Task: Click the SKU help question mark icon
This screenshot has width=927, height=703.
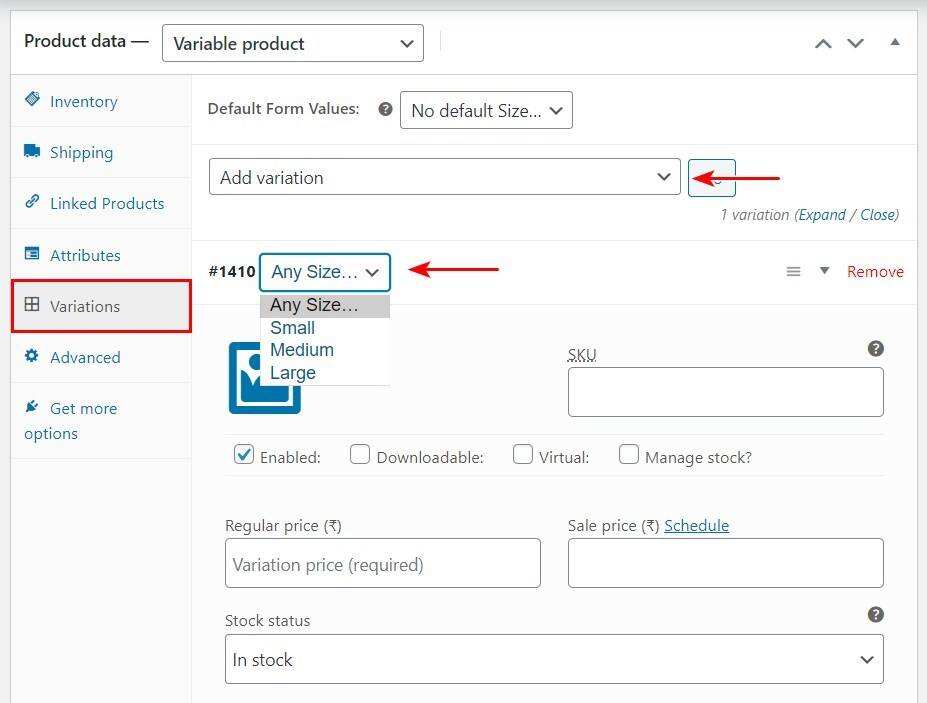Action: coord(875,348)
